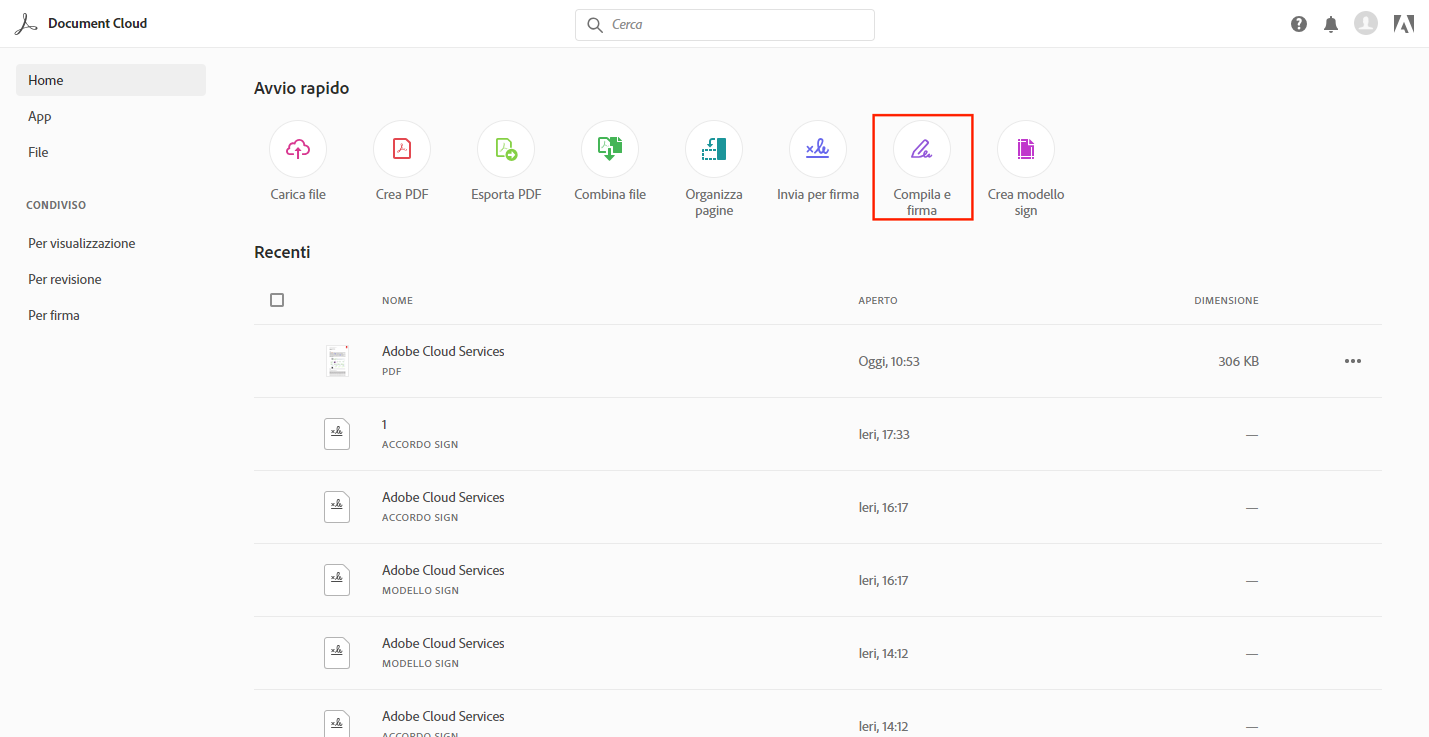Click the Adobe Cloud Services PDF file name
Image resolution: width=1429 pixels, height=737 pixels.
pyautogui.click(x=443, y=352)
